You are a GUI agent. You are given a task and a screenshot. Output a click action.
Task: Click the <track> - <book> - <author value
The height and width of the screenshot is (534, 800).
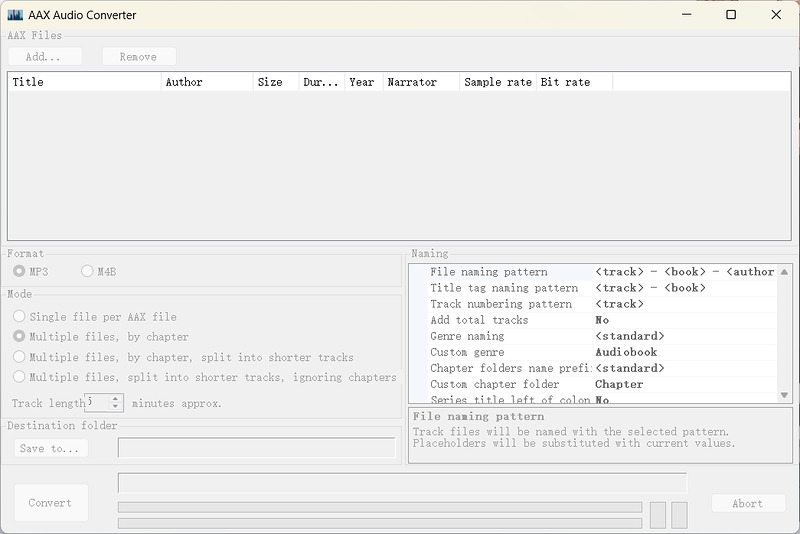pos(685,272)
